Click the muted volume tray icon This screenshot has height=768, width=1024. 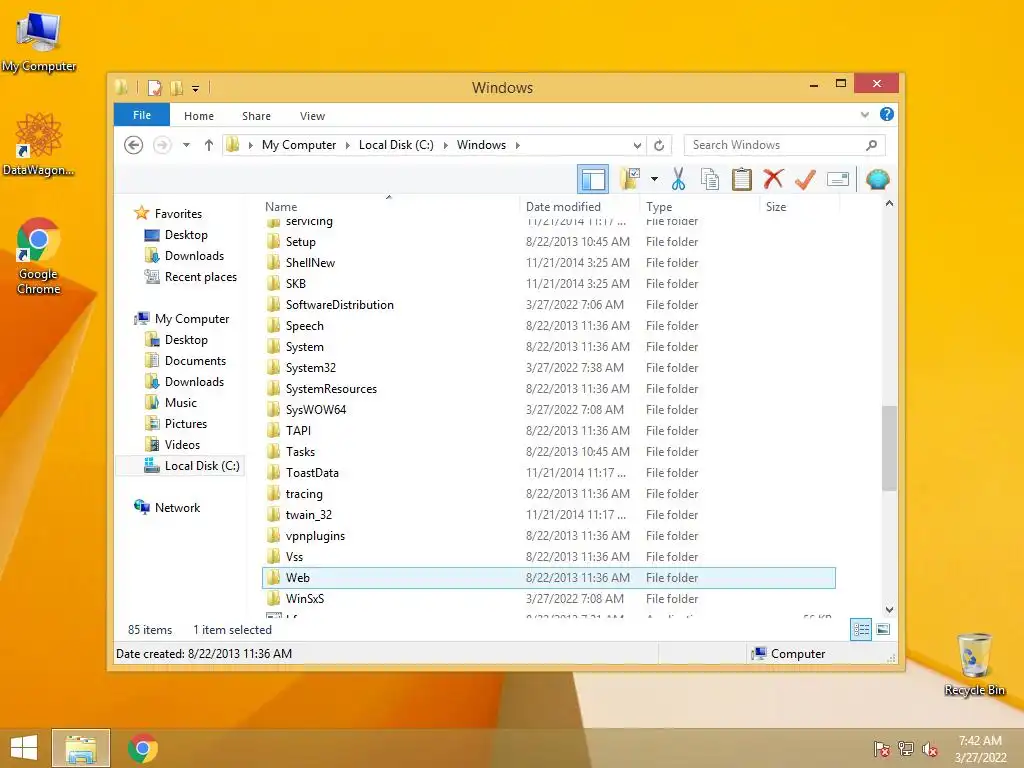[x=929, y=748]
